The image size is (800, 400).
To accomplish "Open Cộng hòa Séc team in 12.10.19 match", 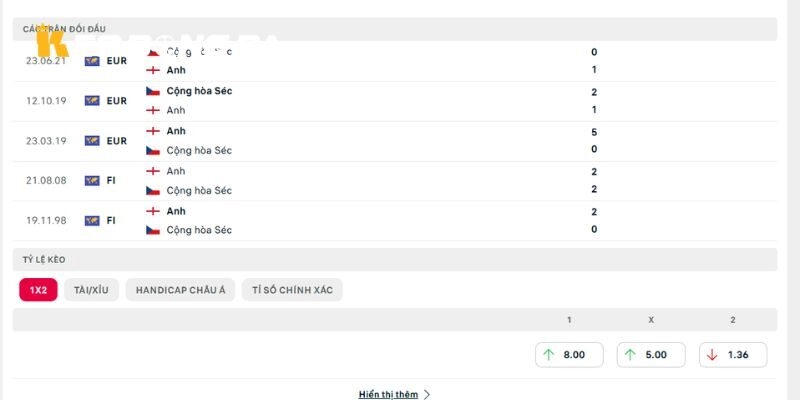I will point(199,91).
